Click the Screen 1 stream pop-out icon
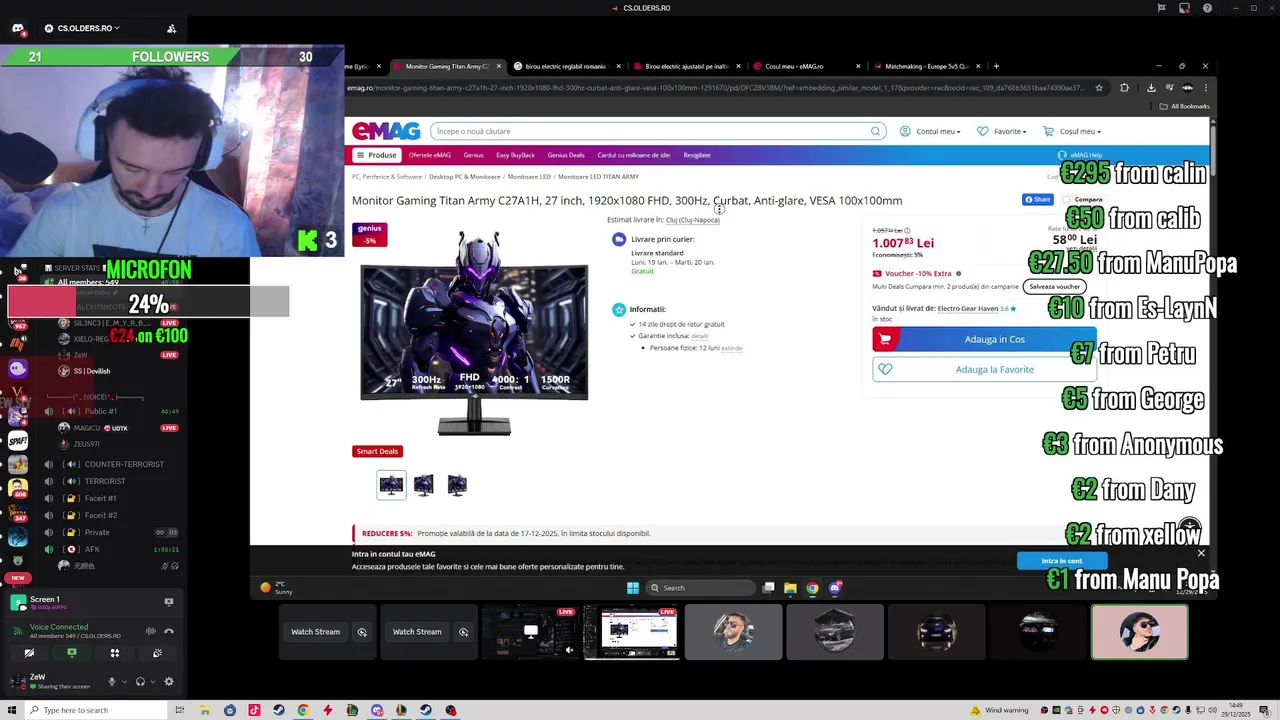This screenshot has width=1280, height=720. point(169,602)
